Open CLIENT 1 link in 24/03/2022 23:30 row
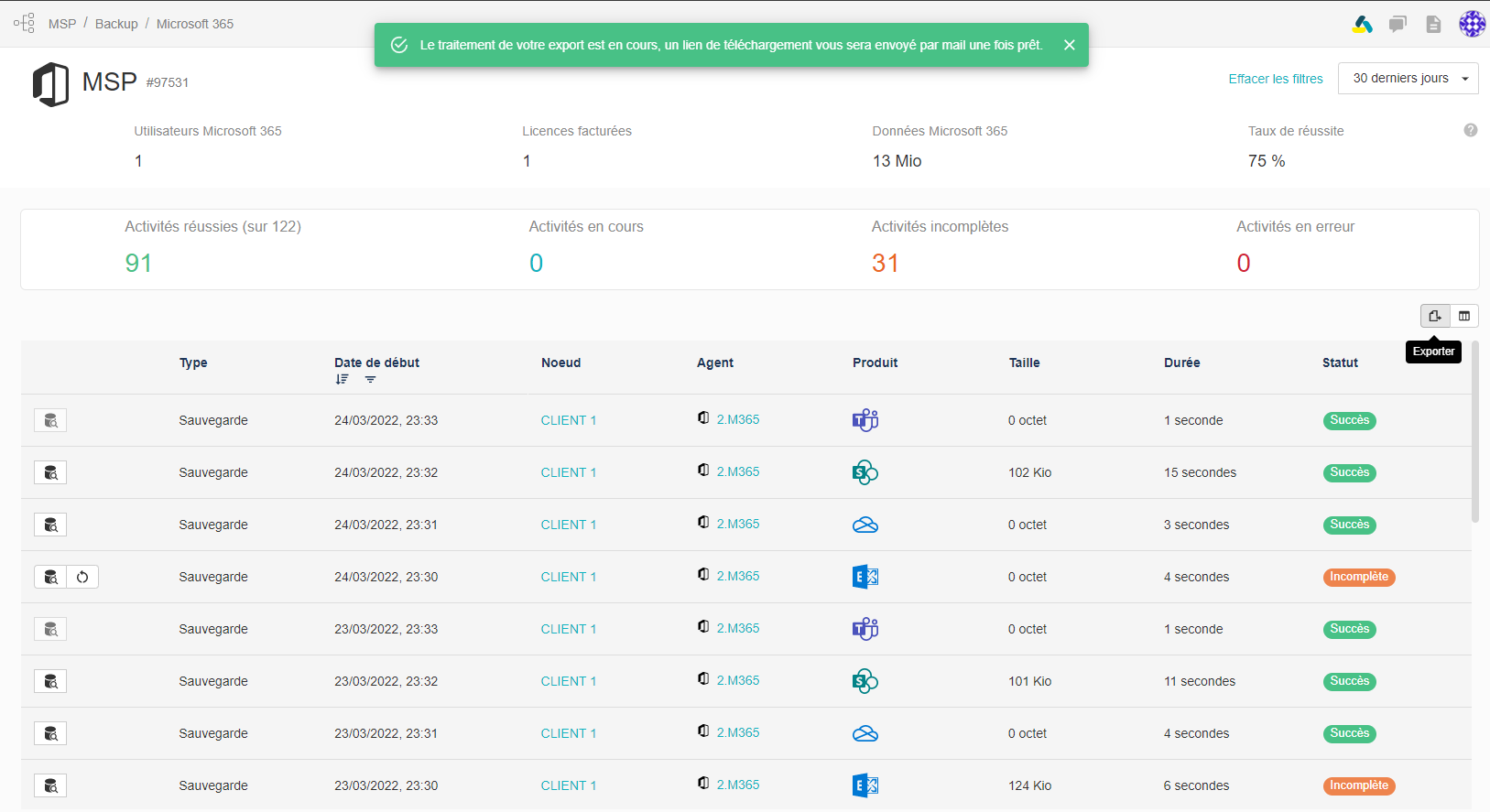This screenshot has height=812, width=1490. pyautogui.click(x=568, y=577)
